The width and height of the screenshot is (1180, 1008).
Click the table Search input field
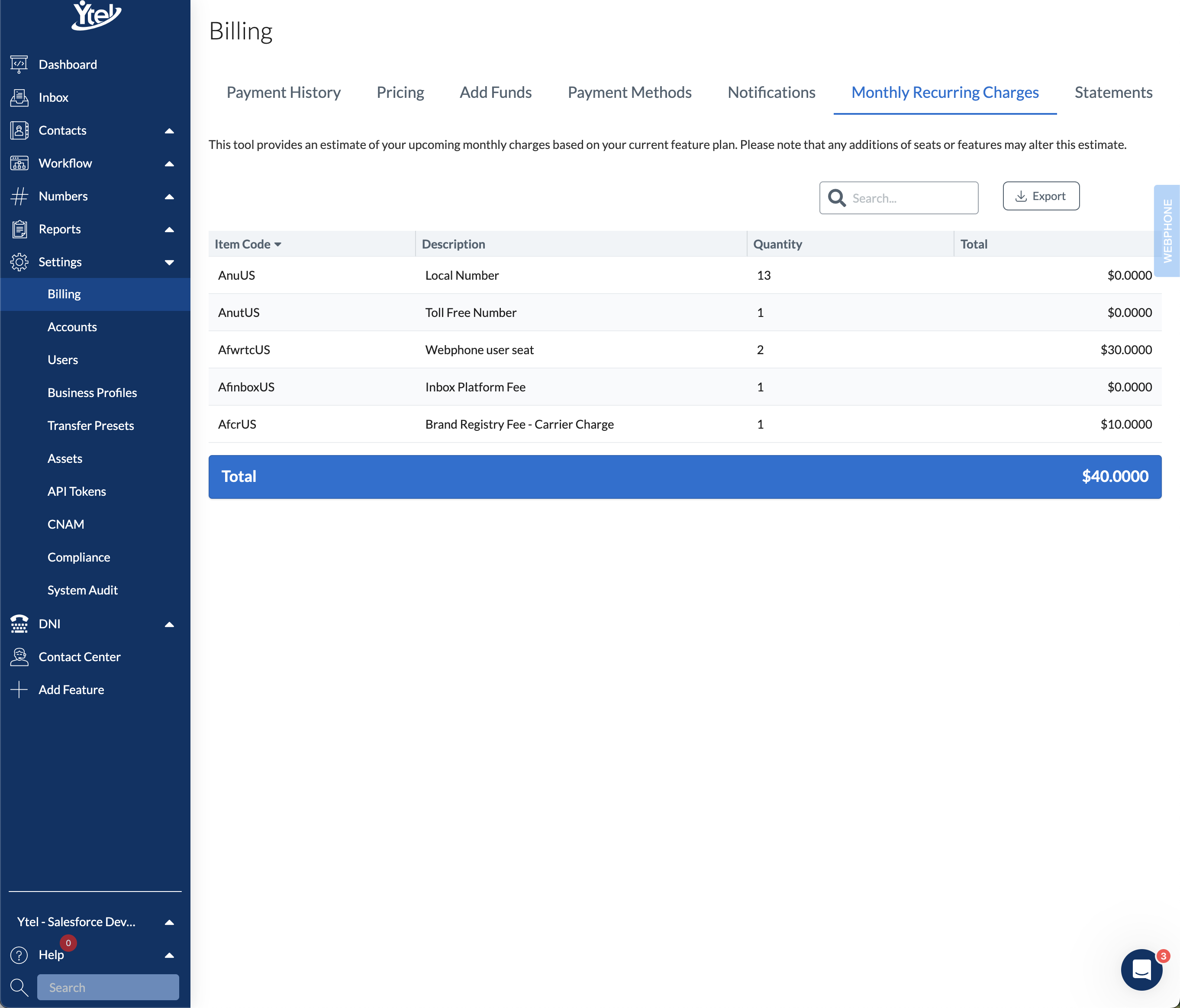pos(911,198)
